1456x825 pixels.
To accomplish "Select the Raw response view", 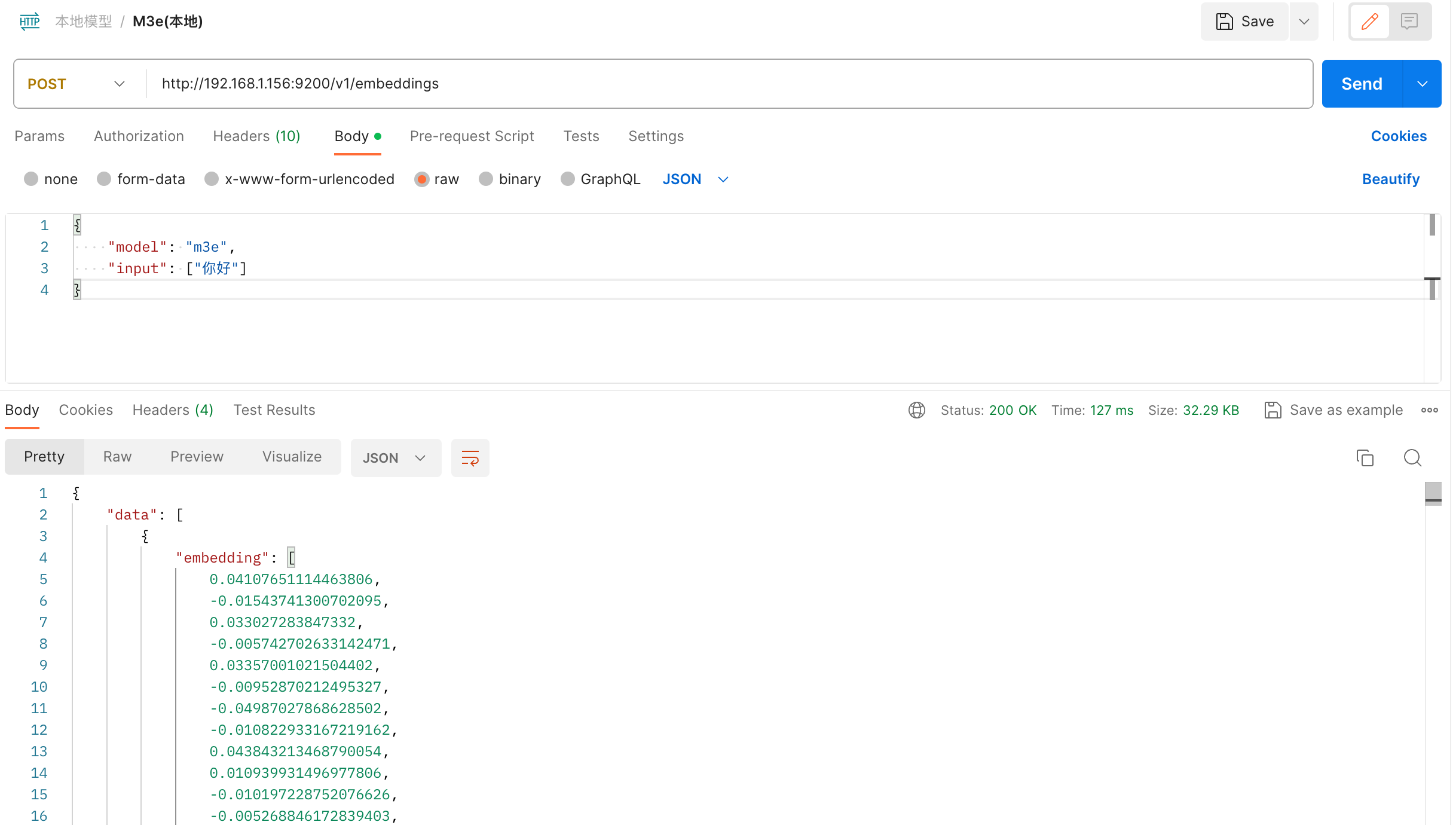I will click(117, 457).
